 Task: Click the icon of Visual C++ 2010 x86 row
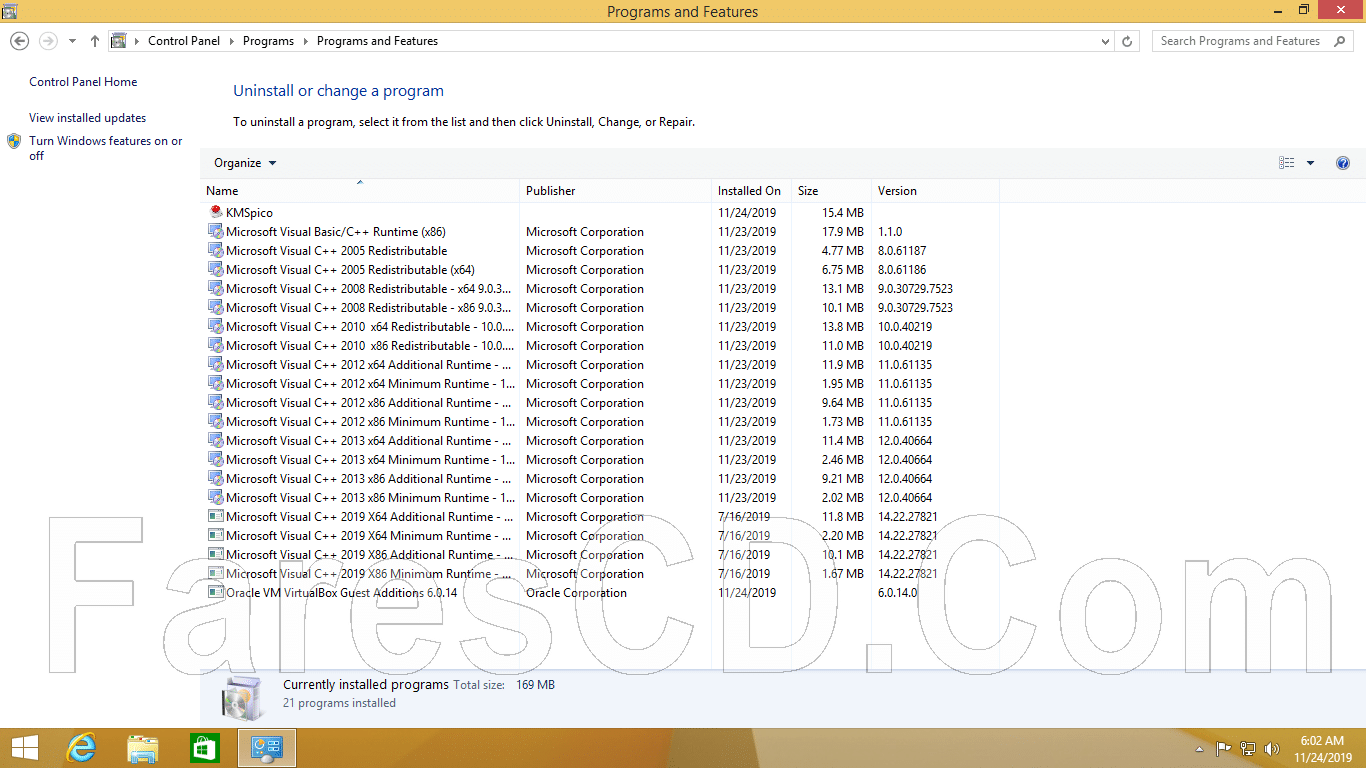coord(215,345)
